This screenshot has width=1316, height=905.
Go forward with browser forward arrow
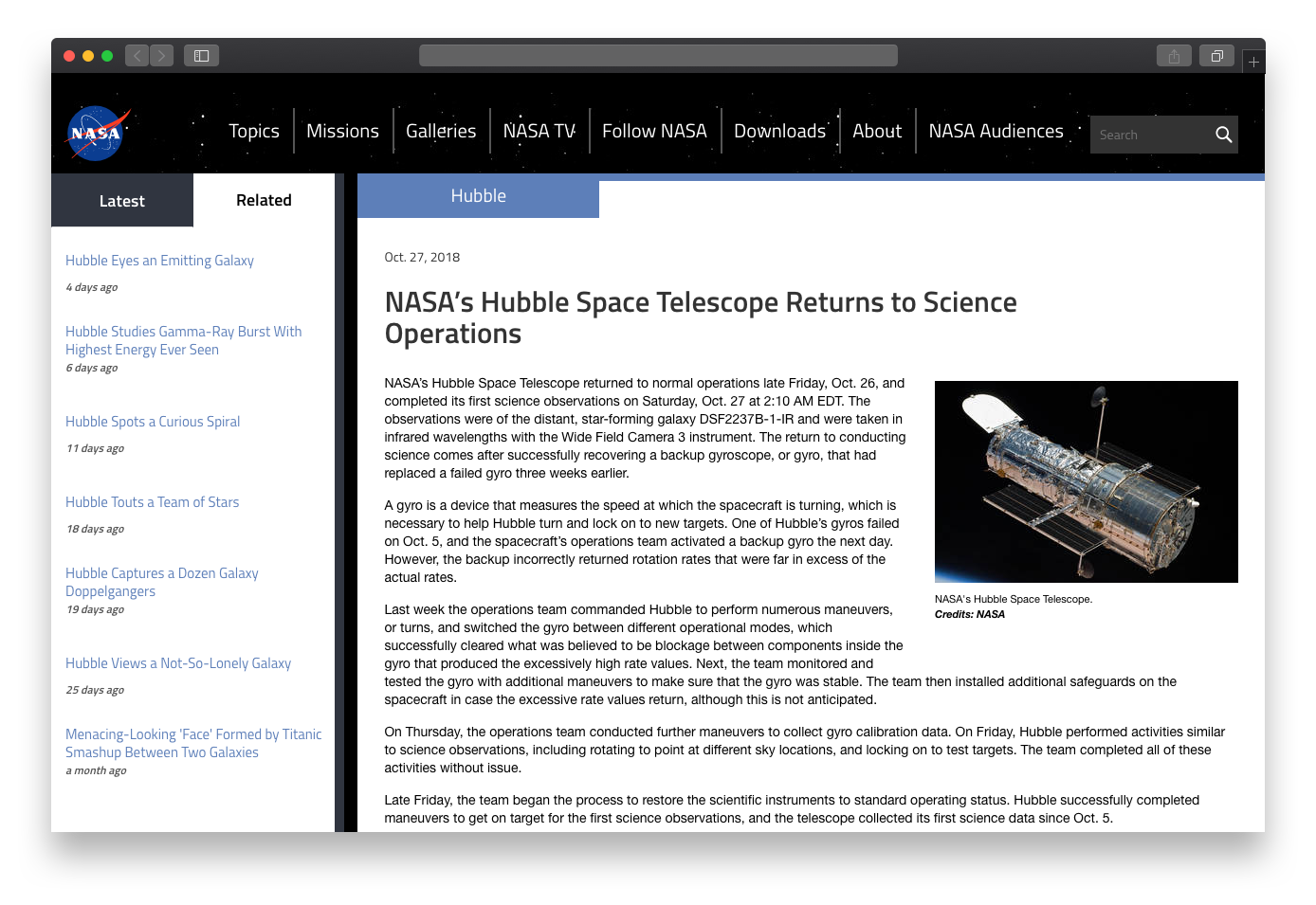click(161, 56)
